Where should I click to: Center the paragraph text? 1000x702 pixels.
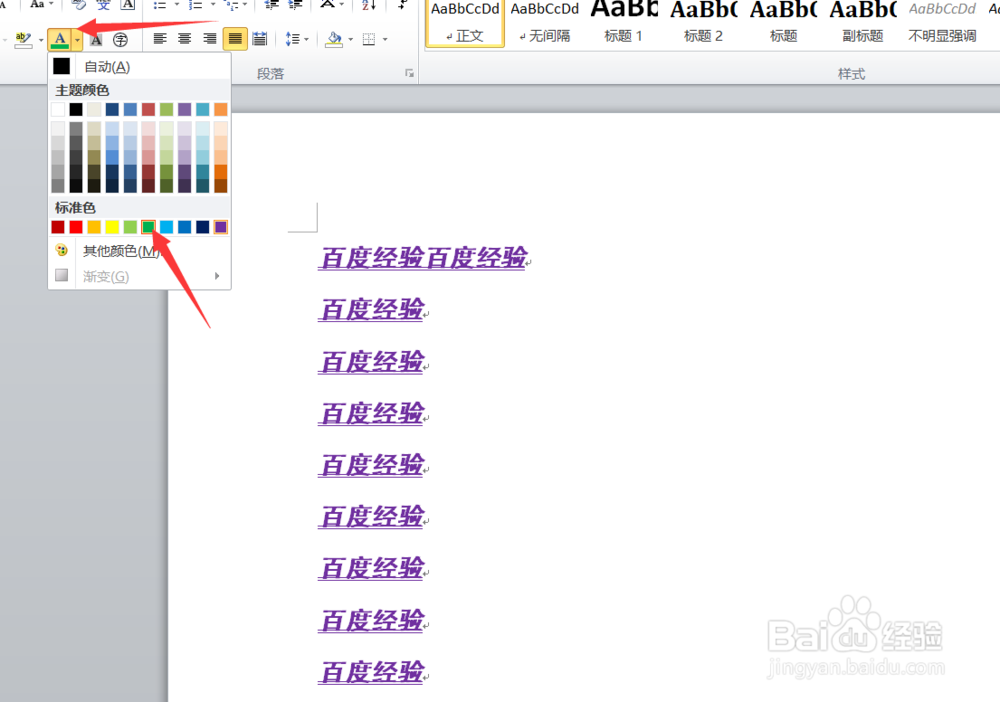tap(184, 39)
